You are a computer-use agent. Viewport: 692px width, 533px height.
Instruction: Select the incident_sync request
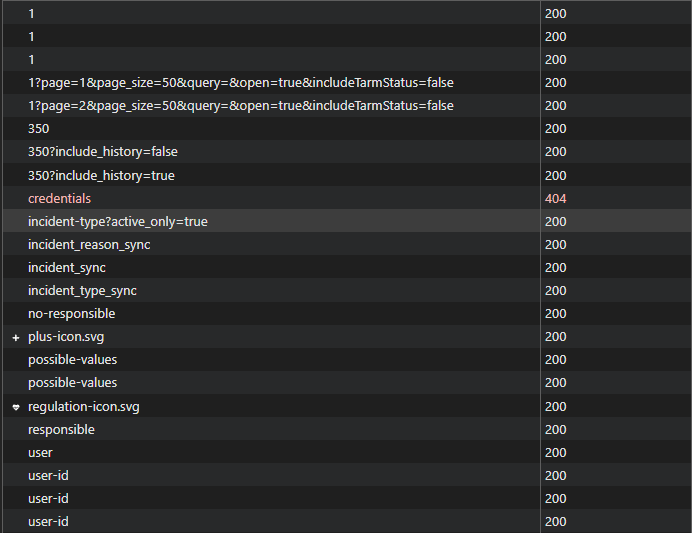tap(67, 268)
